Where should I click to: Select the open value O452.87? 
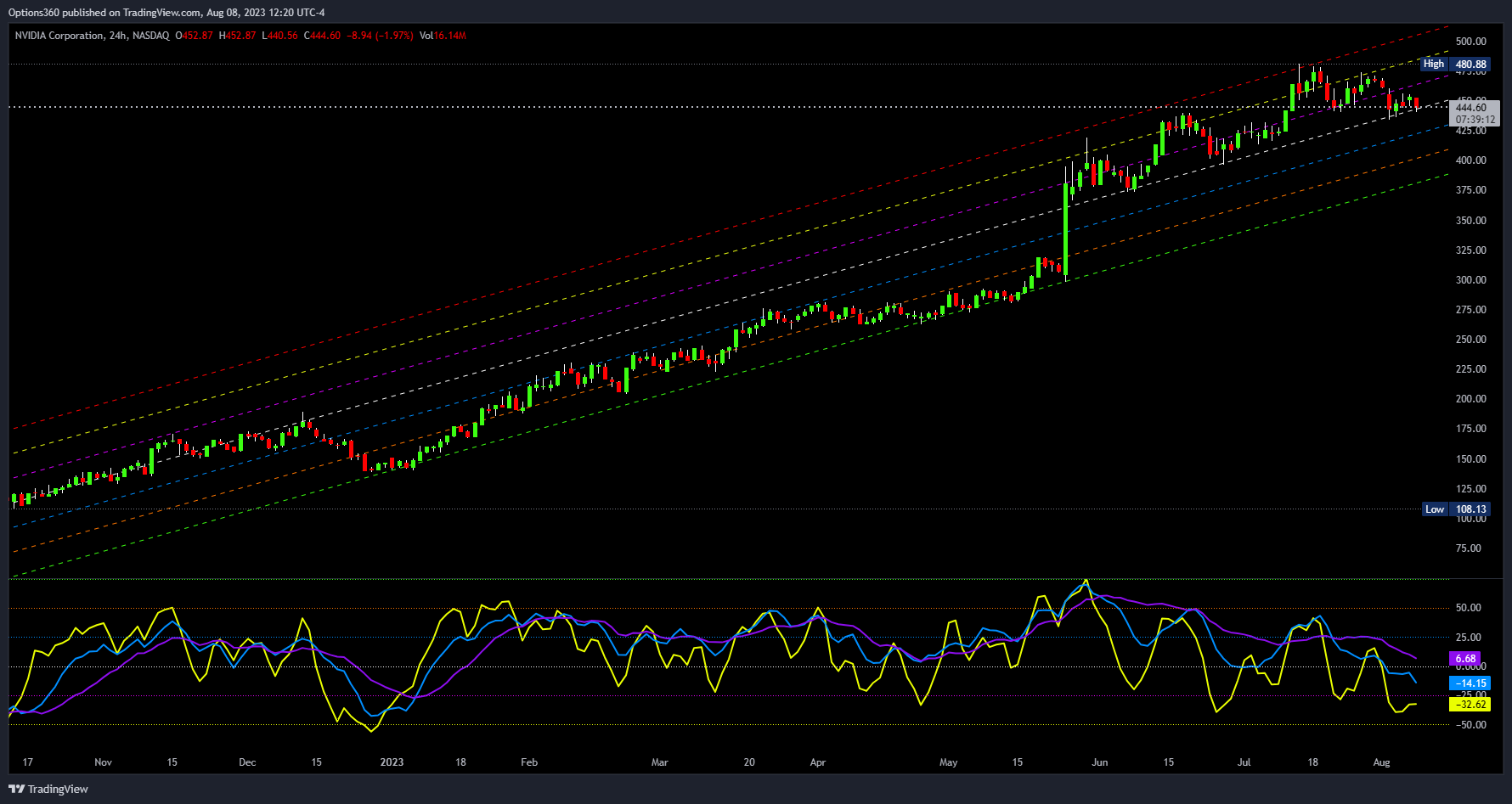[194, 36]
